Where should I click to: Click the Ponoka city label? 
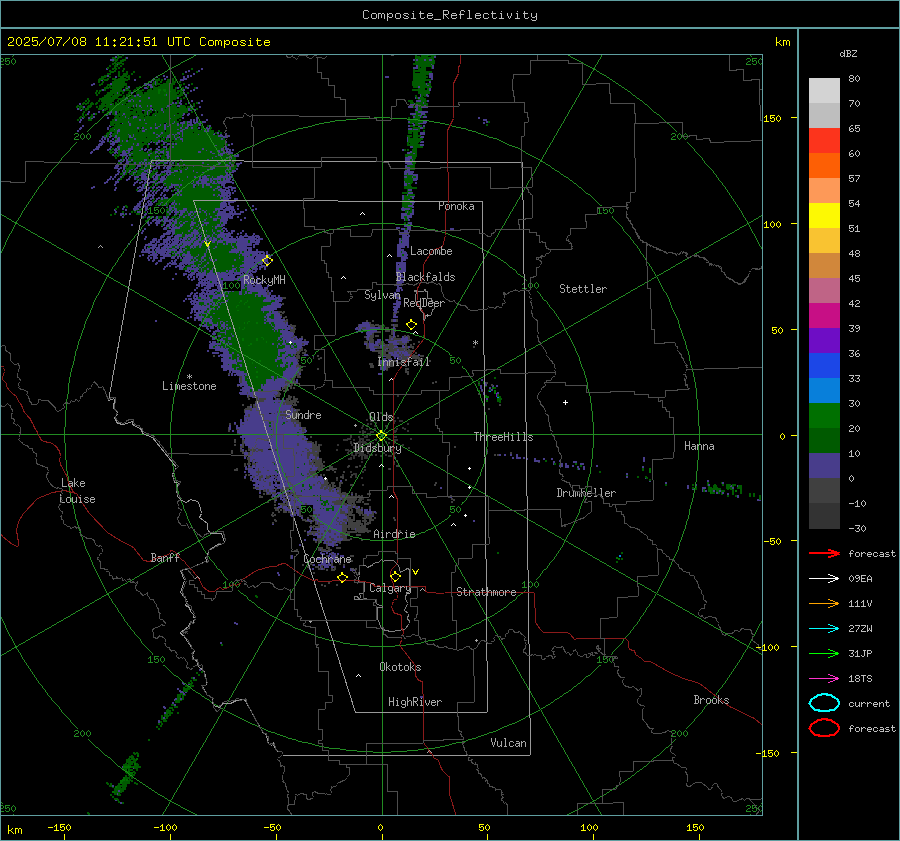coord(456,206)
